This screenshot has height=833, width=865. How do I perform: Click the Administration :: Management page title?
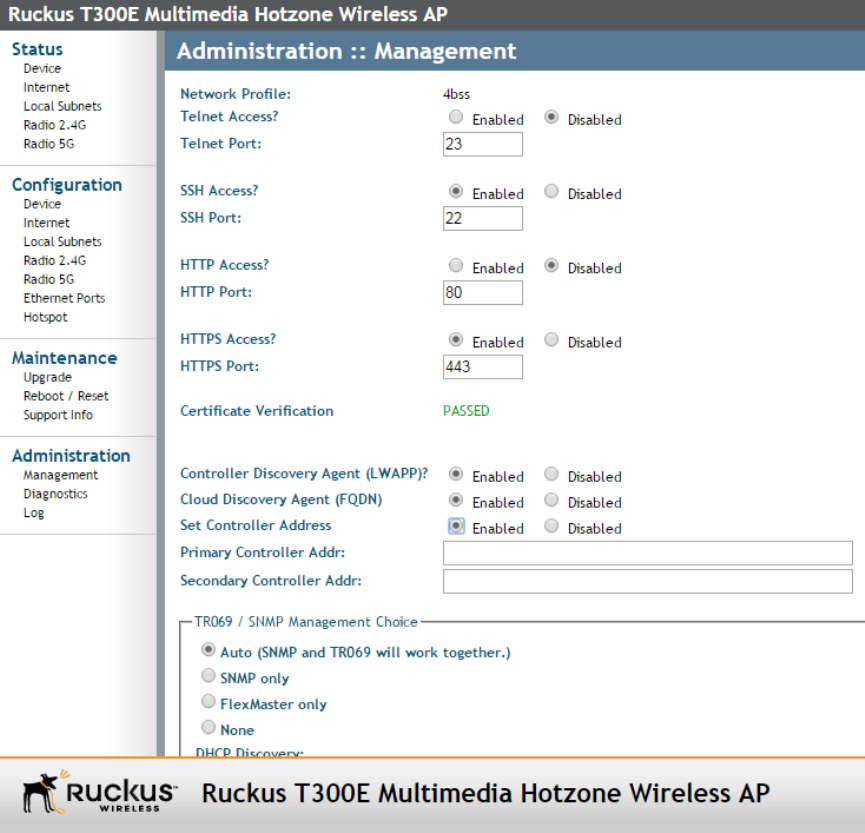tap(346, 51)
